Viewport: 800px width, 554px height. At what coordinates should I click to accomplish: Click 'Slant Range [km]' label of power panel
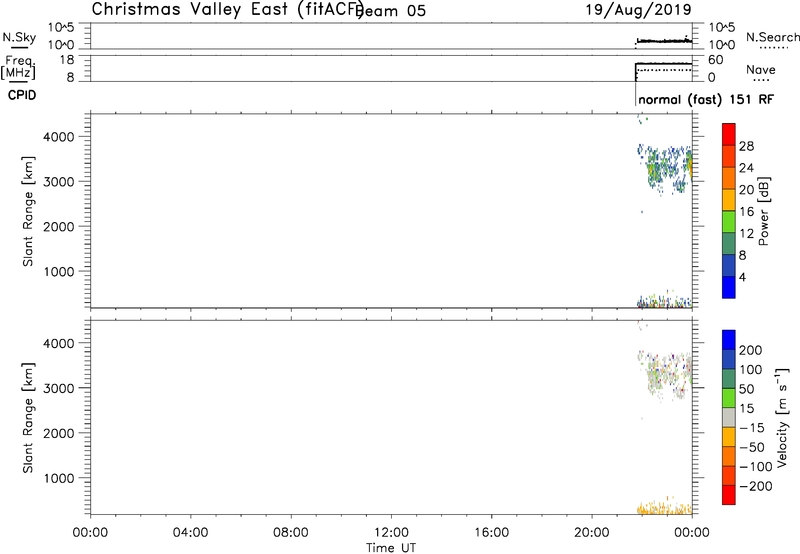[x=28, y=211]
